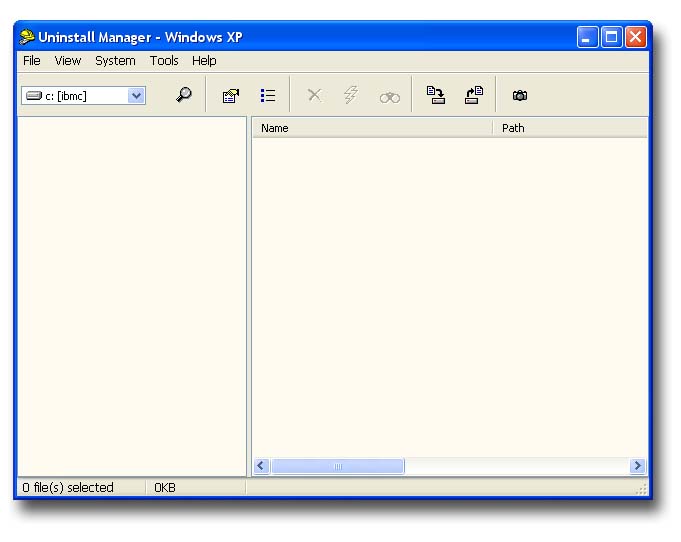This screenshot has width=681, height=542.
Task: Open the Help menu
Action: click(x=204, y=61)
